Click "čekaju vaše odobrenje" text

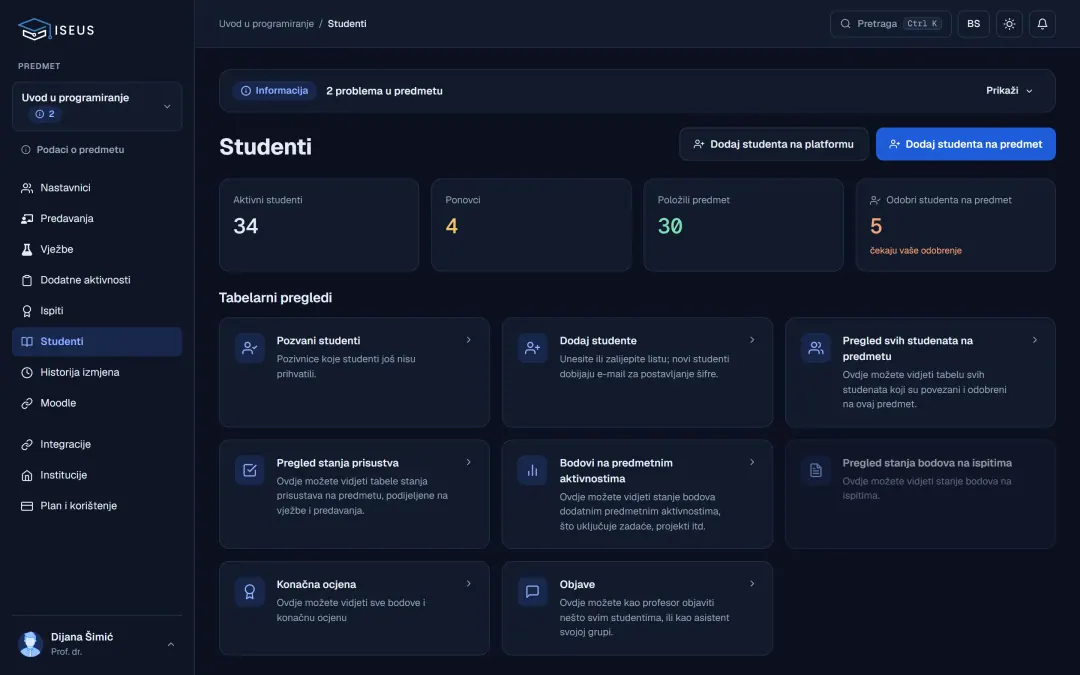(x=915, y=251)
